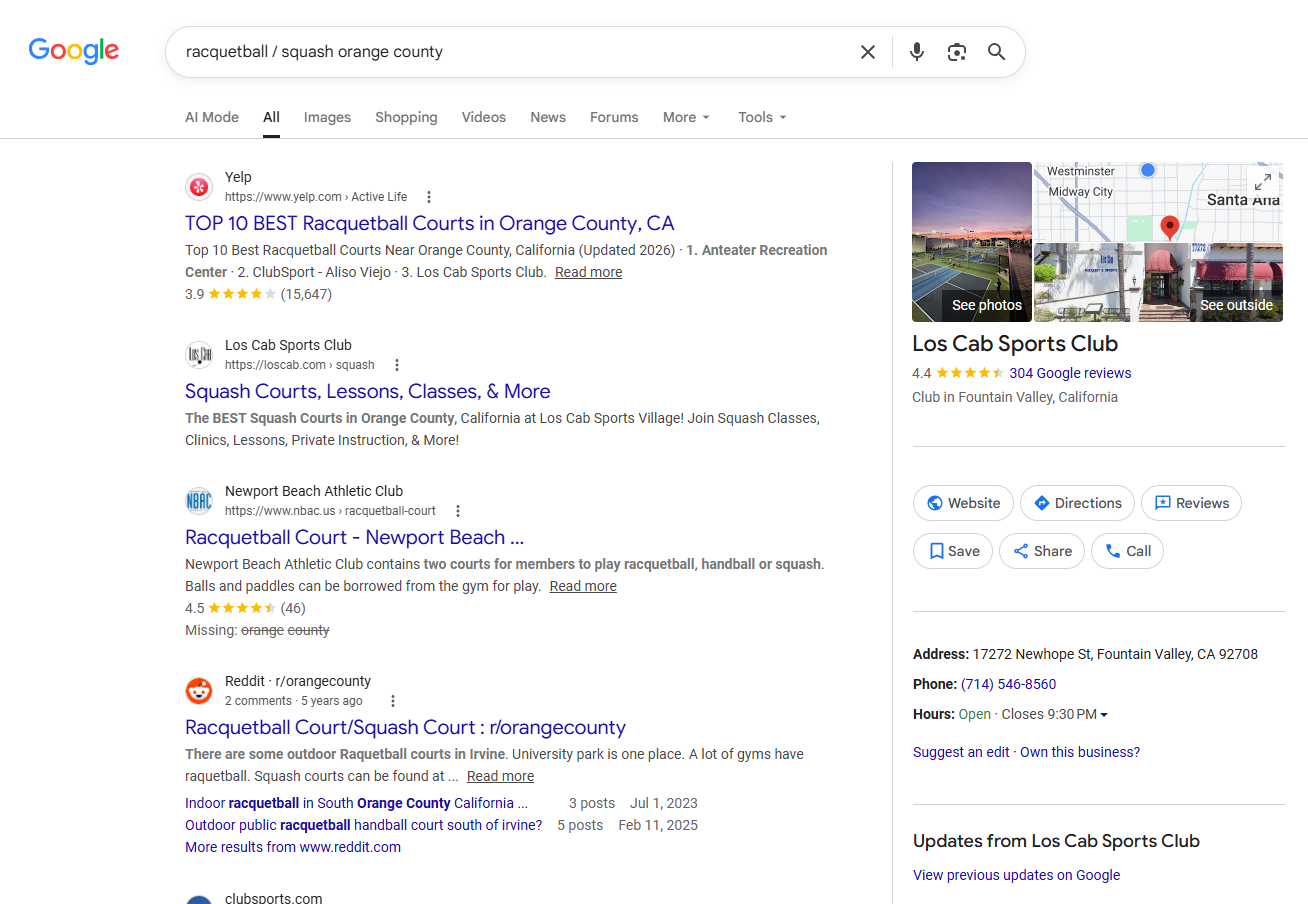Open Racquetball Court - Newport Beach link
Image resolution: width=1308 pixels, height=904 pixels.
click(x=355, y=537)
